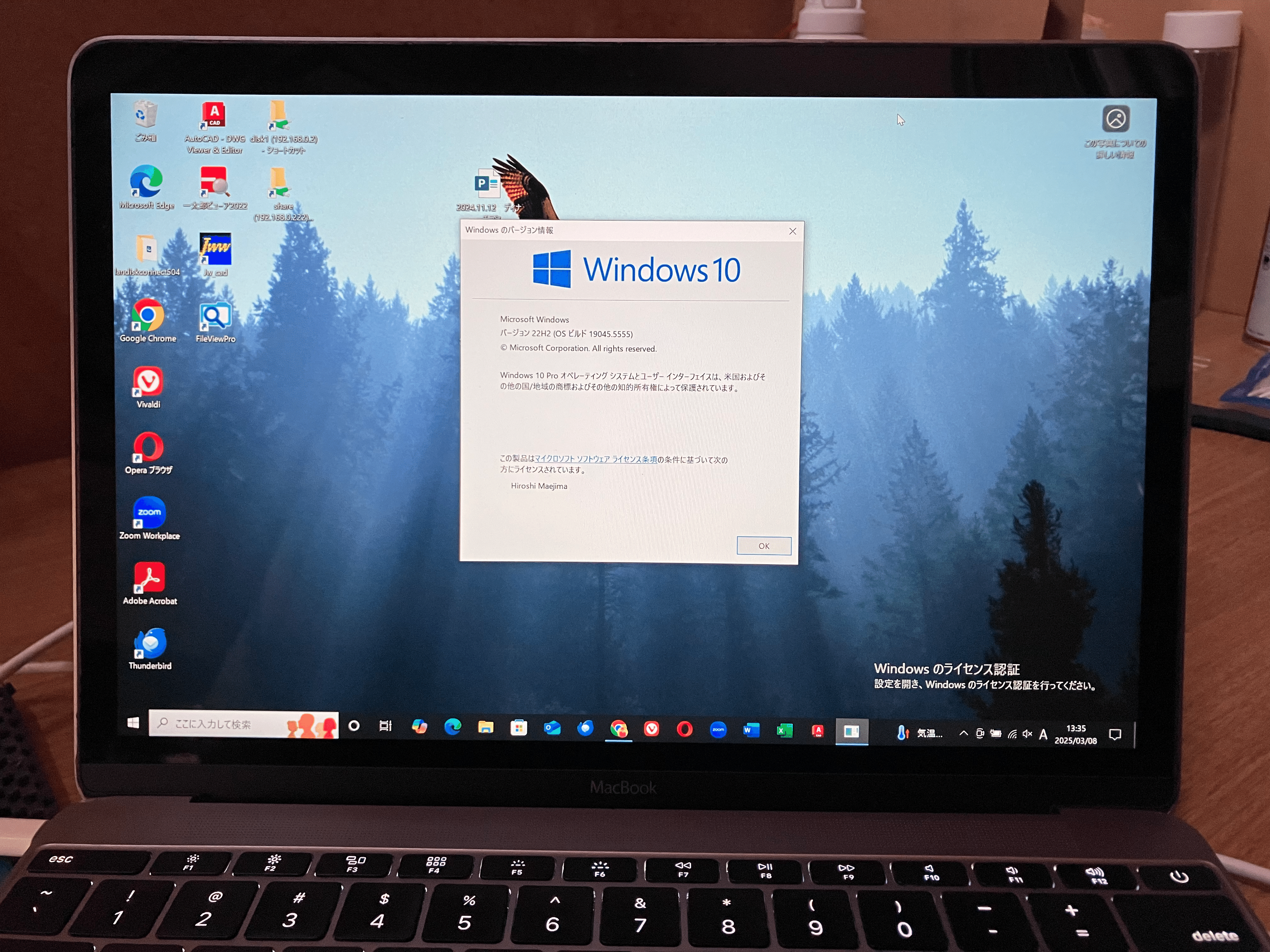Screen dimensions: 1270x952
Task: Click the active winver taskbar button
Action: (x=851, y=732)
